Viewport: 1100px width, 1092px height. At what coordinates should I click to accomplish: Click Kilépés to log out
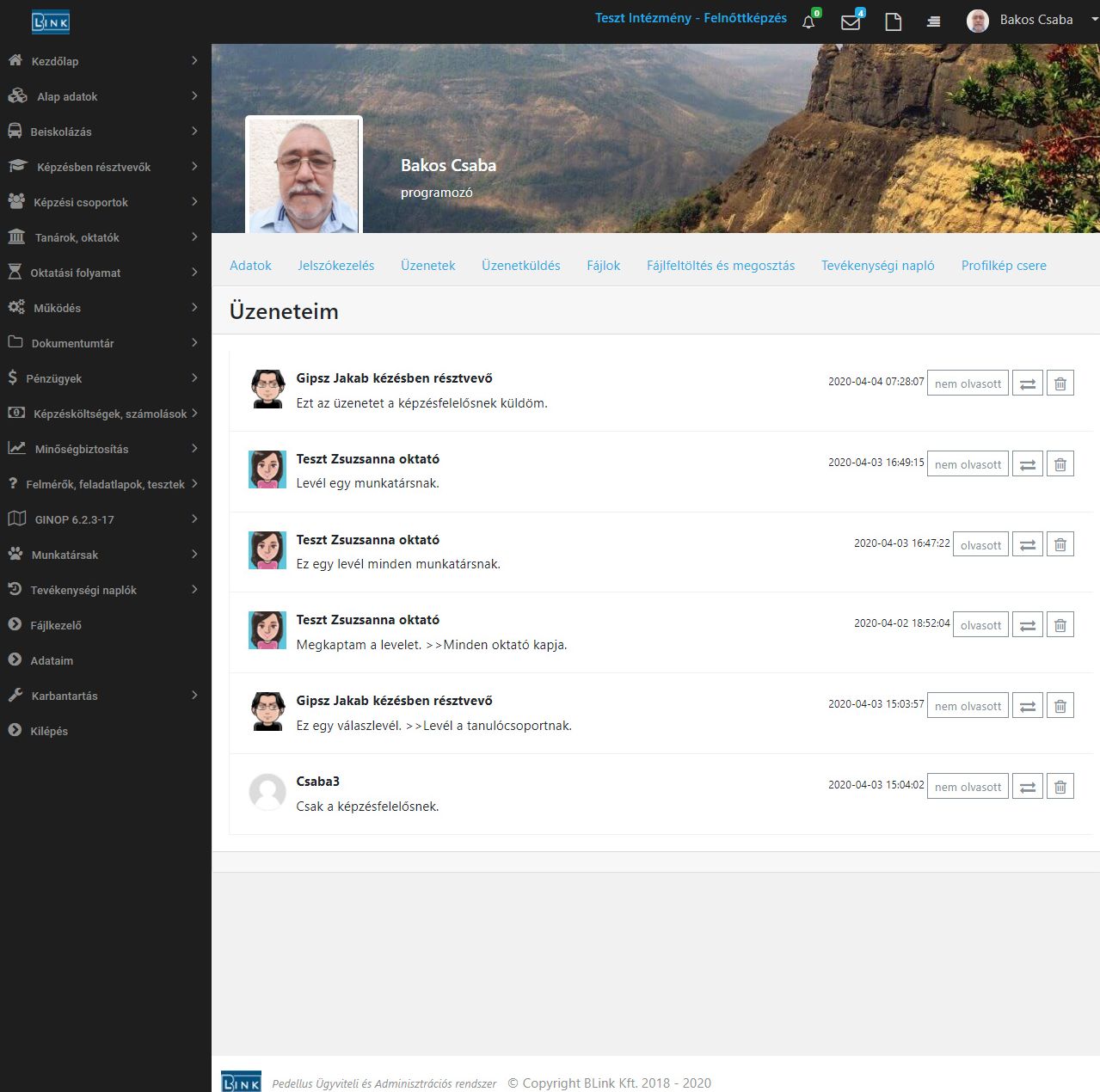tap(49, 731)
